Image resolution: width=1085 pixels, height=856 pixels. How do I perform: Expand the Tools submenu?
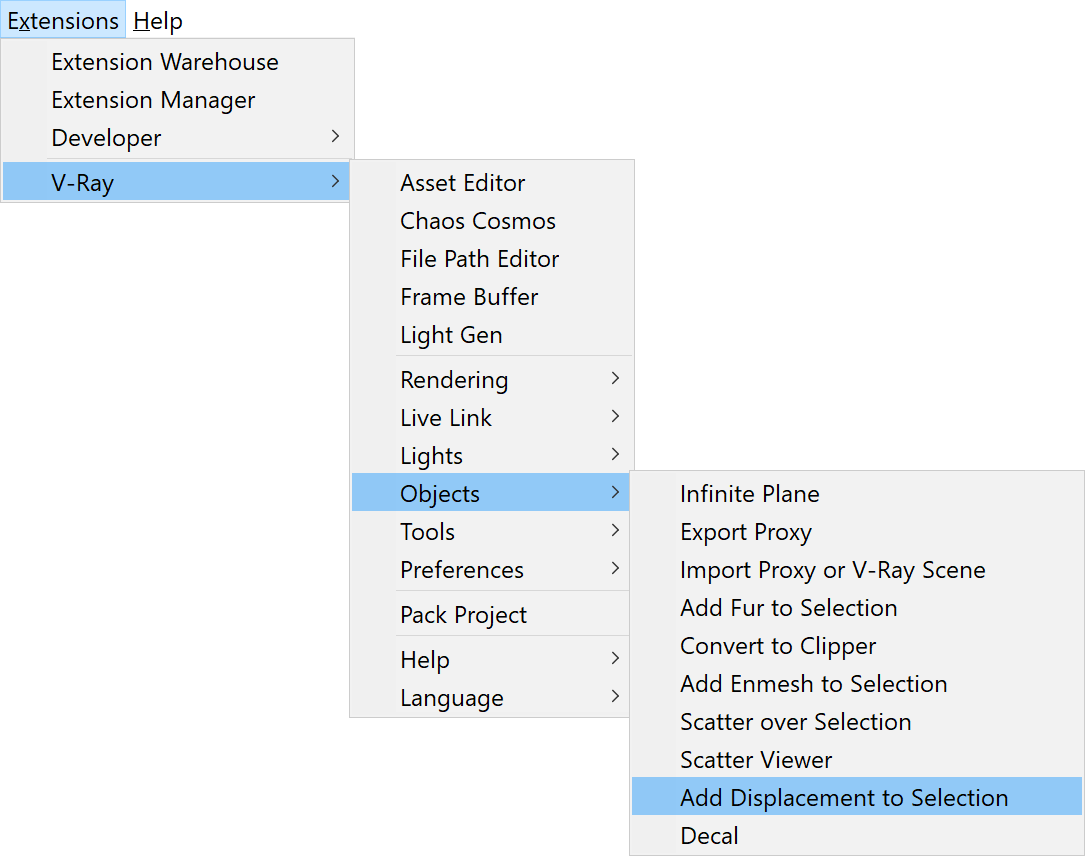click(x=491, y=532)
